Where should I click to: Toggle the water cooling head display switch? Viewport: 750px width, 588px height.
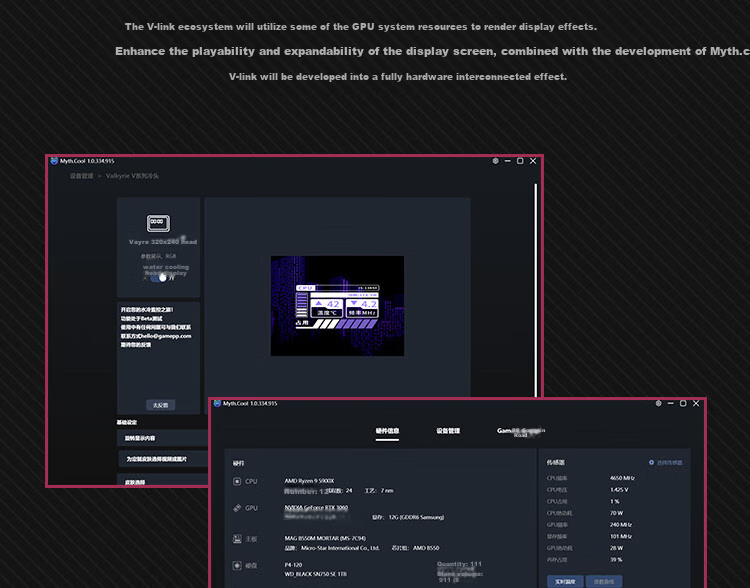point(158,277)
